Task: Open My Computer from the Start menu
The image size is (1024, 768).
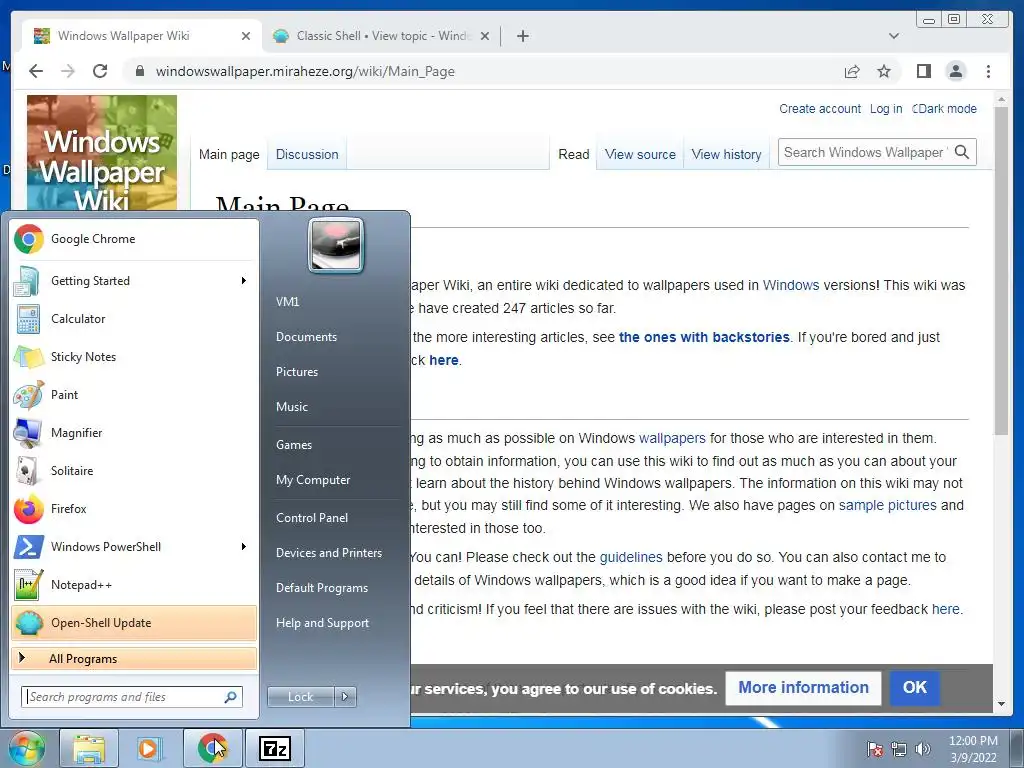Action: (x=313, y=480)
